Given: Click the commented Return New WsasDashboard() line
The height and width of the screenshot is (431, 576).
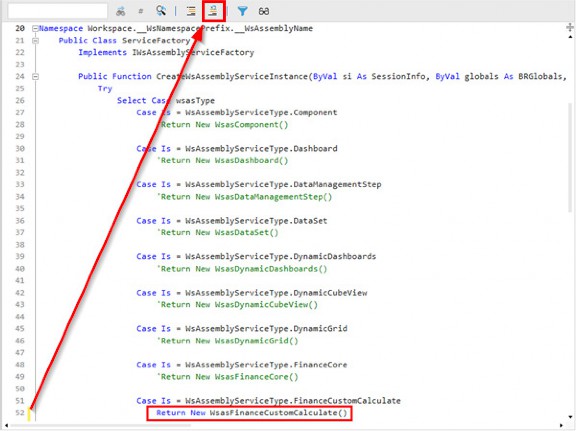Looking at the screenshot, I should click(223, 160).
